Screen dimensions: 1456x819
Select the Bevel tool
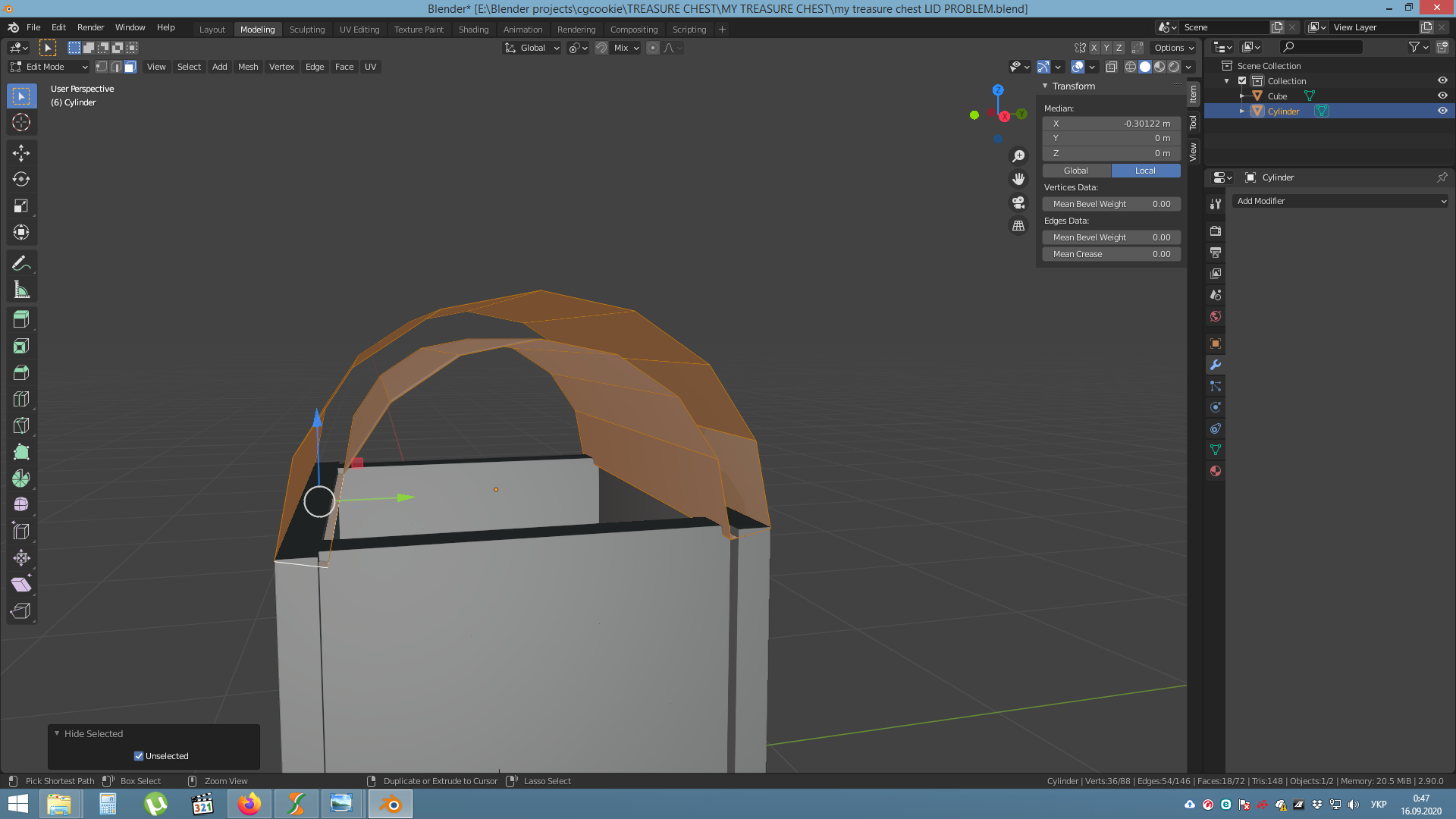21,372
